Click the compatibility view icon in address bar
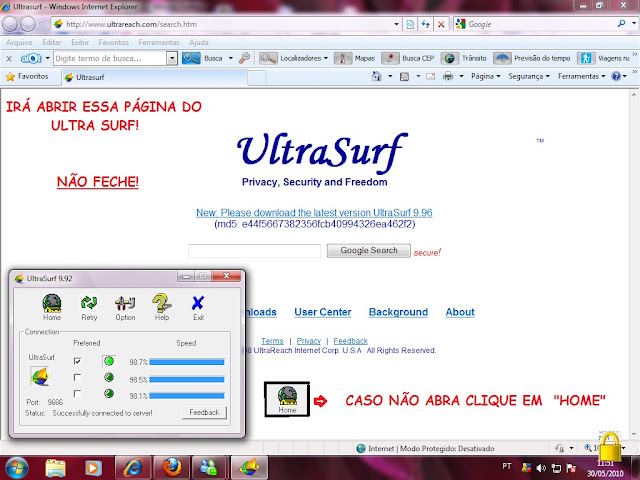The height and width of the screenshot is (480, 640). [410, 24]
